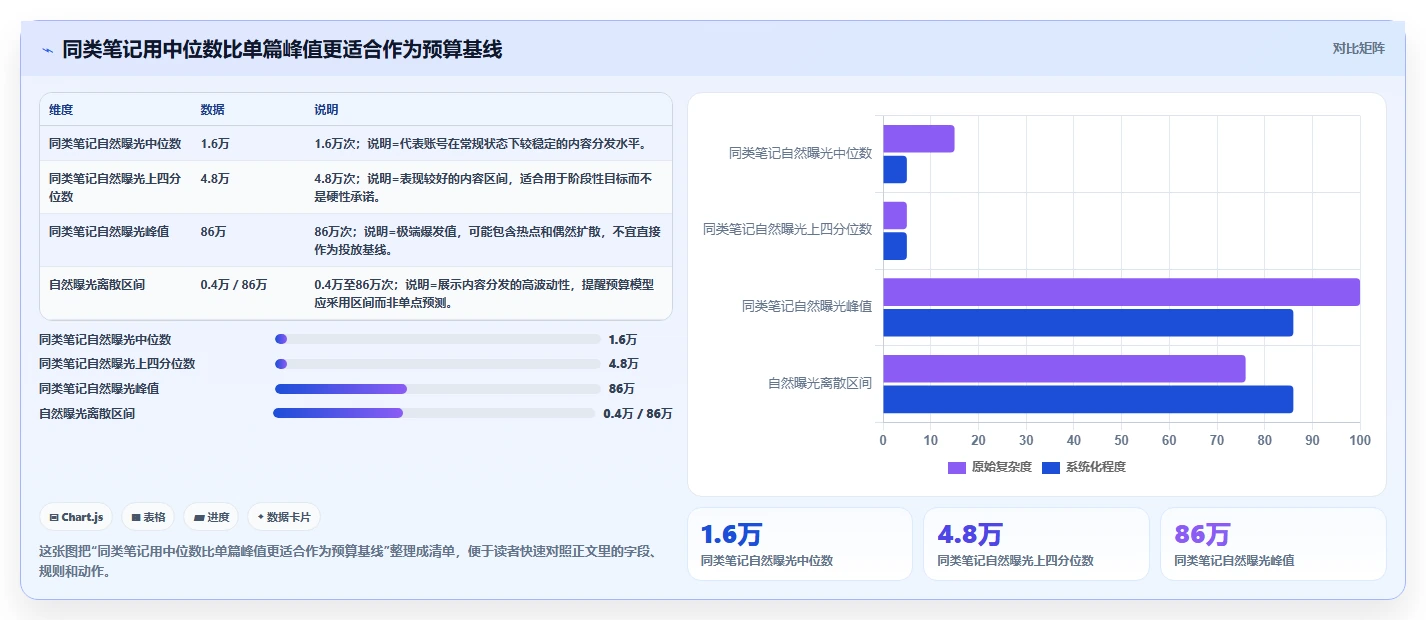This screenshot has width=1426, height=620.
Task: Click the 1.6万 value beside the progress bar
Action: [x=622, y=340]
